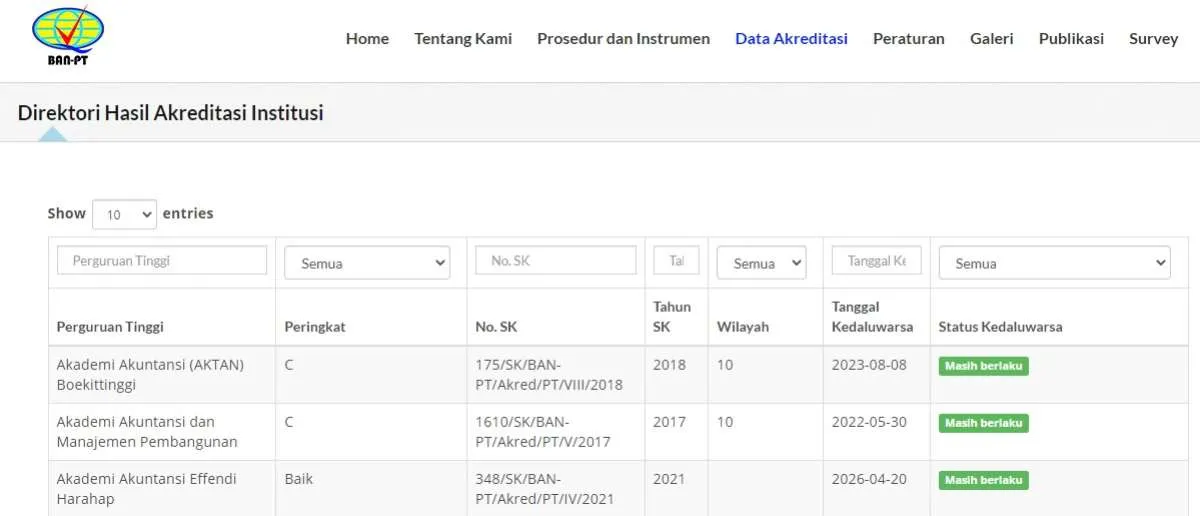Open Prosedur dan Instrumen menu
Screen dimensions: 1200x516
[623, 39]
